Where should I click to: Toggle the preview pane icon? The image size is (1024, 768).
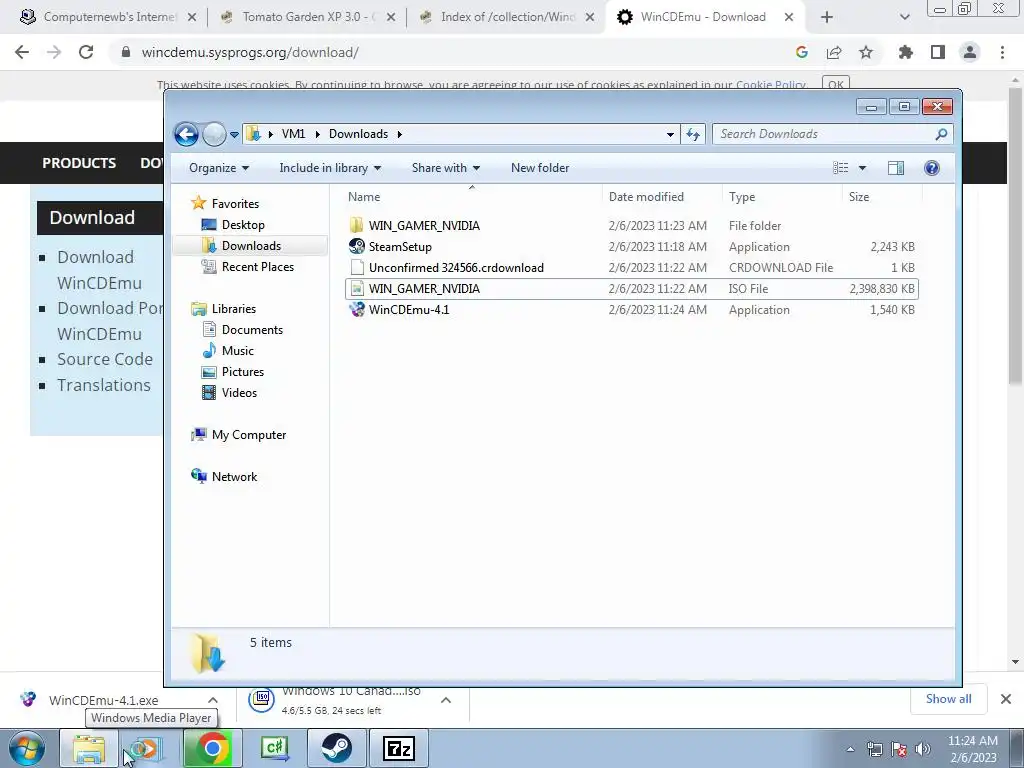(x=896, y=168)
